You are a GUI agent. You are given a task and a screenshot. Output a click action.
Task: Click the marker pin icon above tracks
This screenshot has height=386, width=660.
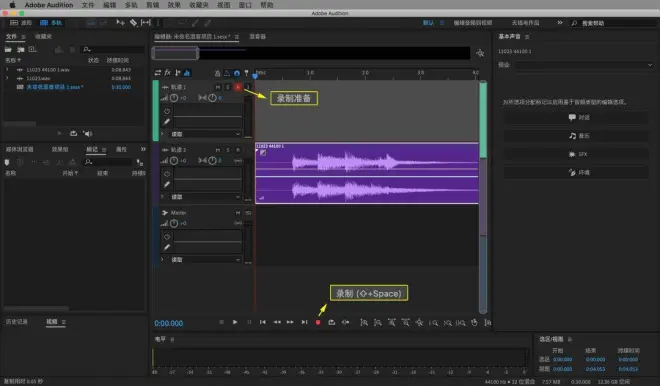coord(246,73)
